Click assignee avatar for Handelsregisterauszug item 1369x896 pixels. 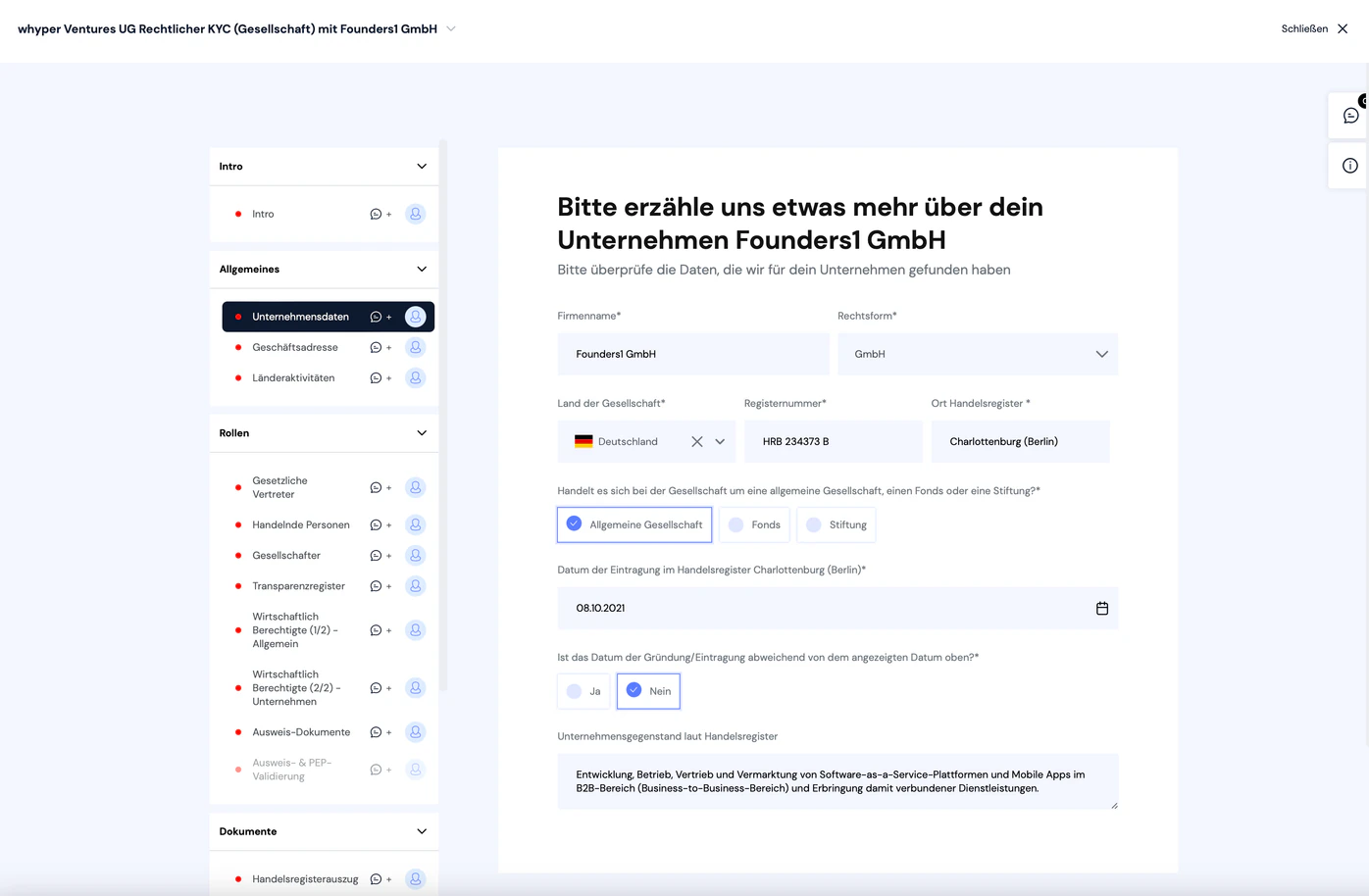(416, 879)
